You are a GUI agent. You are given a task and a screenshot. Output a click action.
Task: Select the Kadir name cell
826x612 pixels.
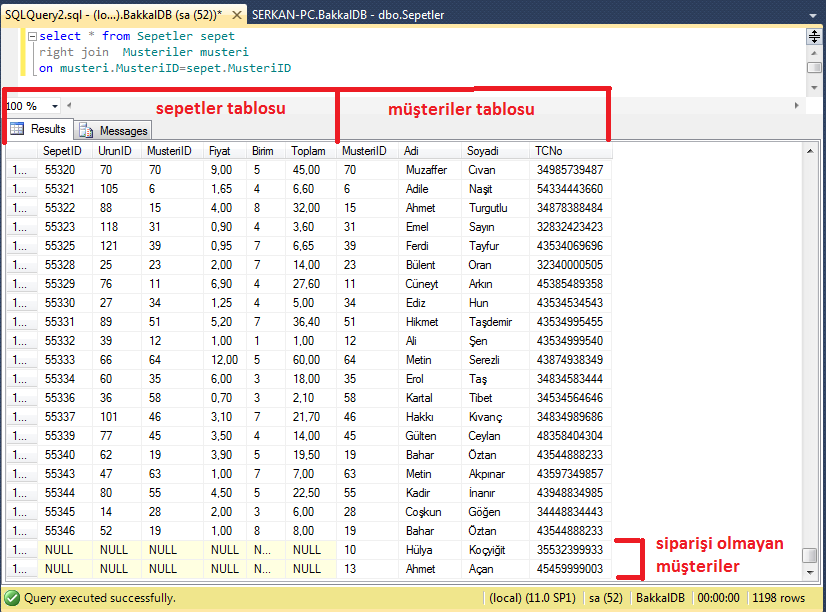[x=430, y=492]
